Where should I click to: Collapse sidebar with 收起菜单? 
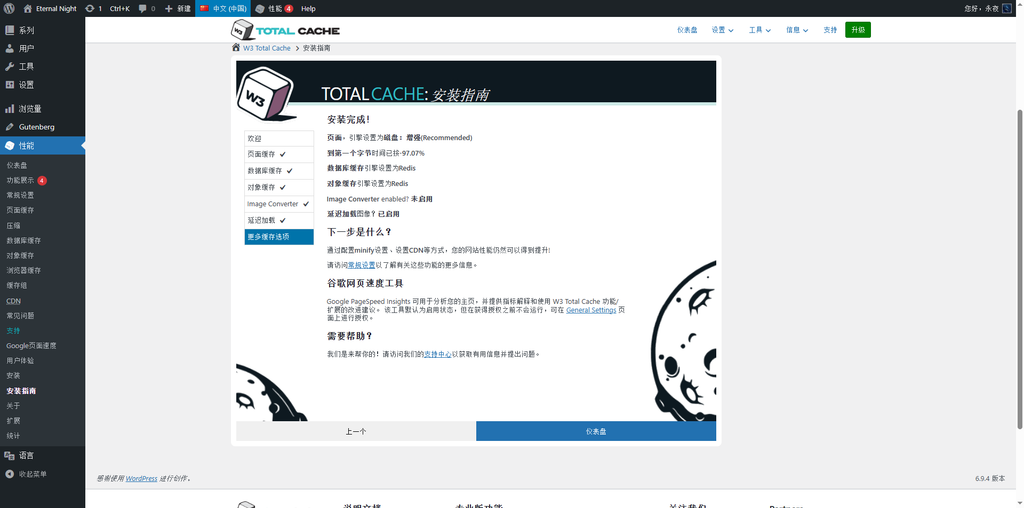pyautogui.click(x=42, y=474)
